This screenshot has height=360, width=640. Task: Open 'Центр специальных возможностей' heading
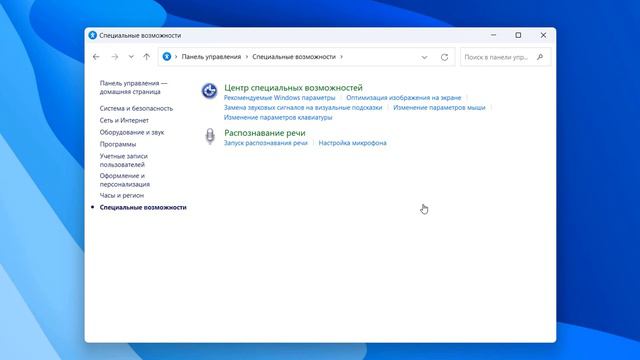[x=293, y=88]
